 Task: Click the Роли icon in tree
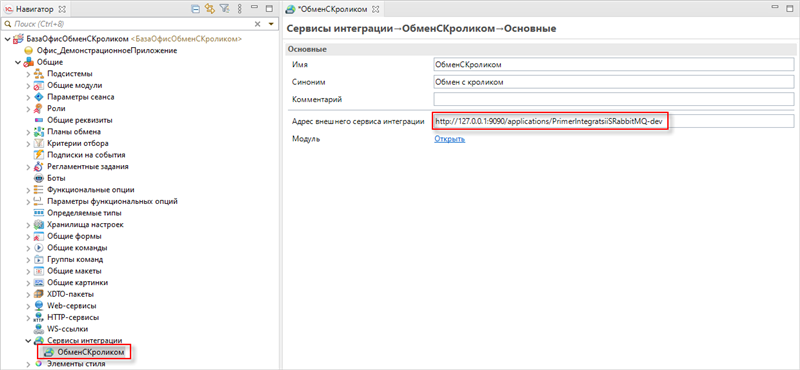pos(39,109)
